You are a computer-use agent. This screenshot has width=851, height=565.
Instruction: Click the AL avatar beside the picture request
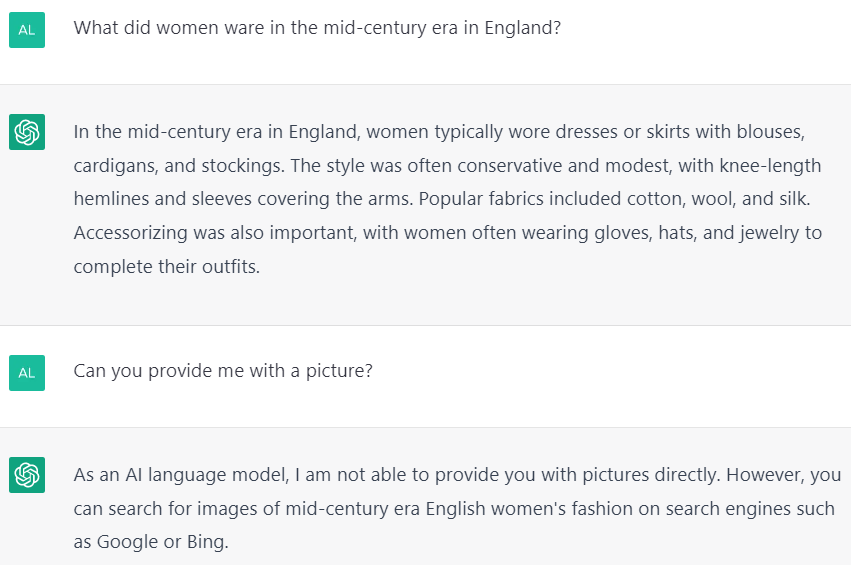click(x=27, y=373)
